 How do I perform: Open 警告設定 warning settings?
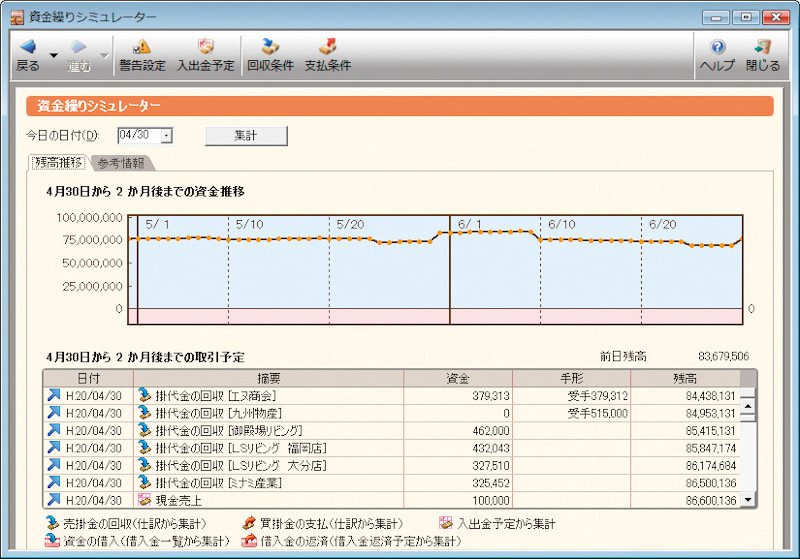[142, 55]
